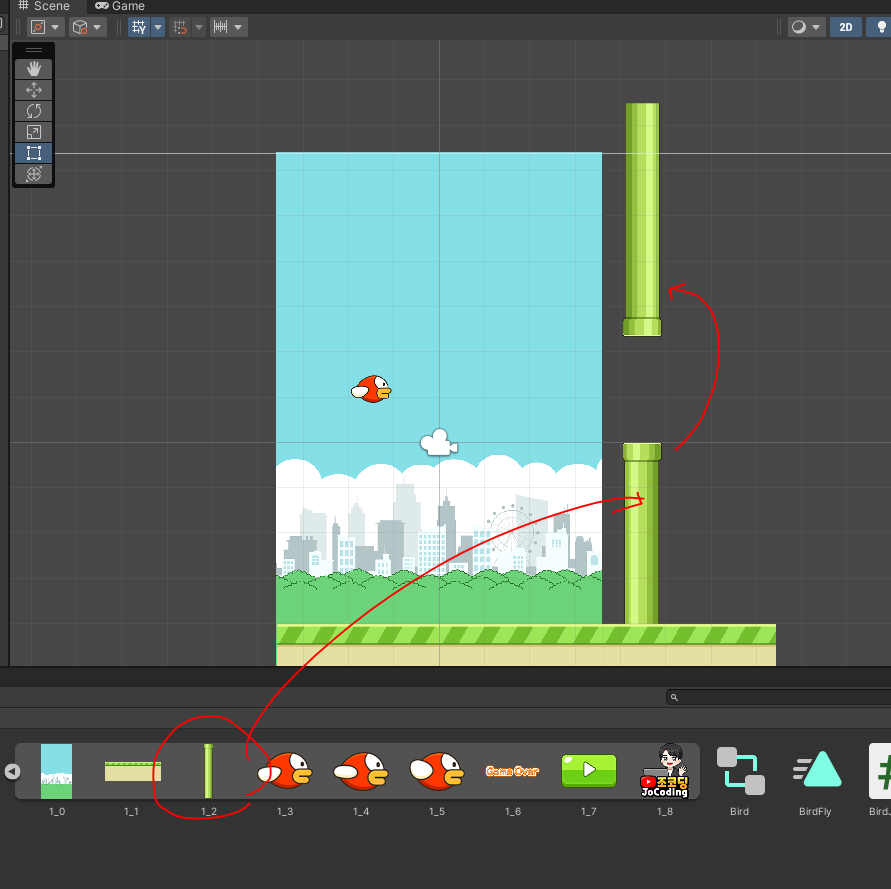Screen dimensions: 891x889
Task: Open the grid snapping dropdown arrow
Action: [x=199, y=27]
